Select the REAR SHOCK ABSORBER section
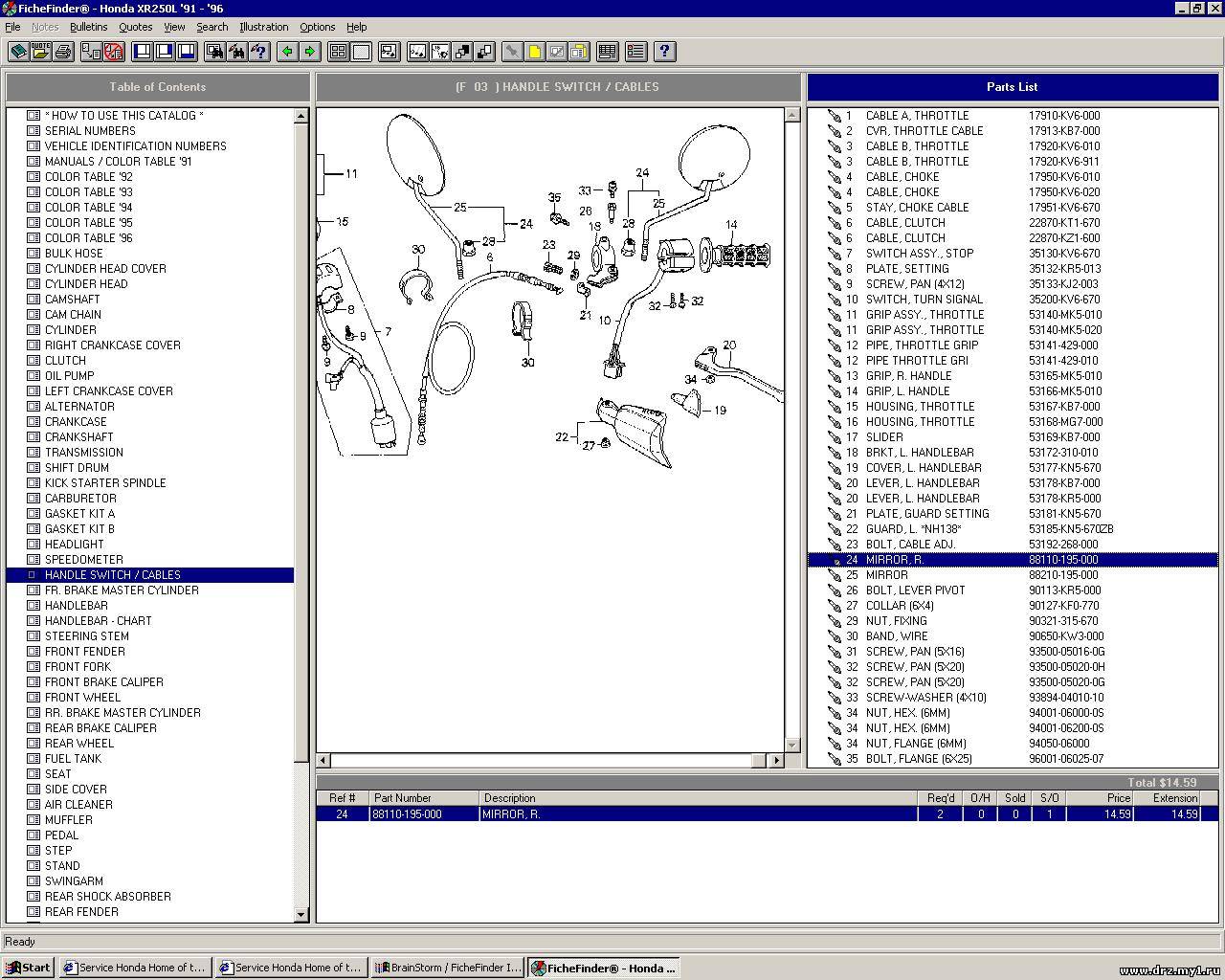This screenshot has height=980, width=1225. 108,897
